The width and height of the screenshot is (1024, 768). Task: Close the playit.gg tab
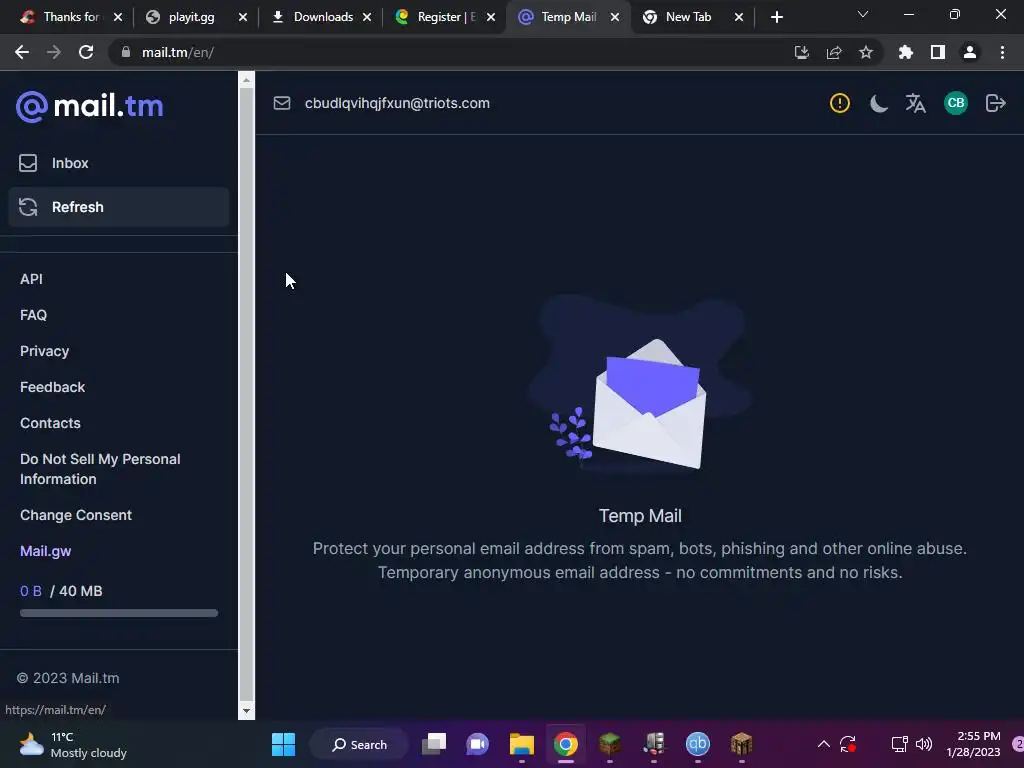pos(243,17)
